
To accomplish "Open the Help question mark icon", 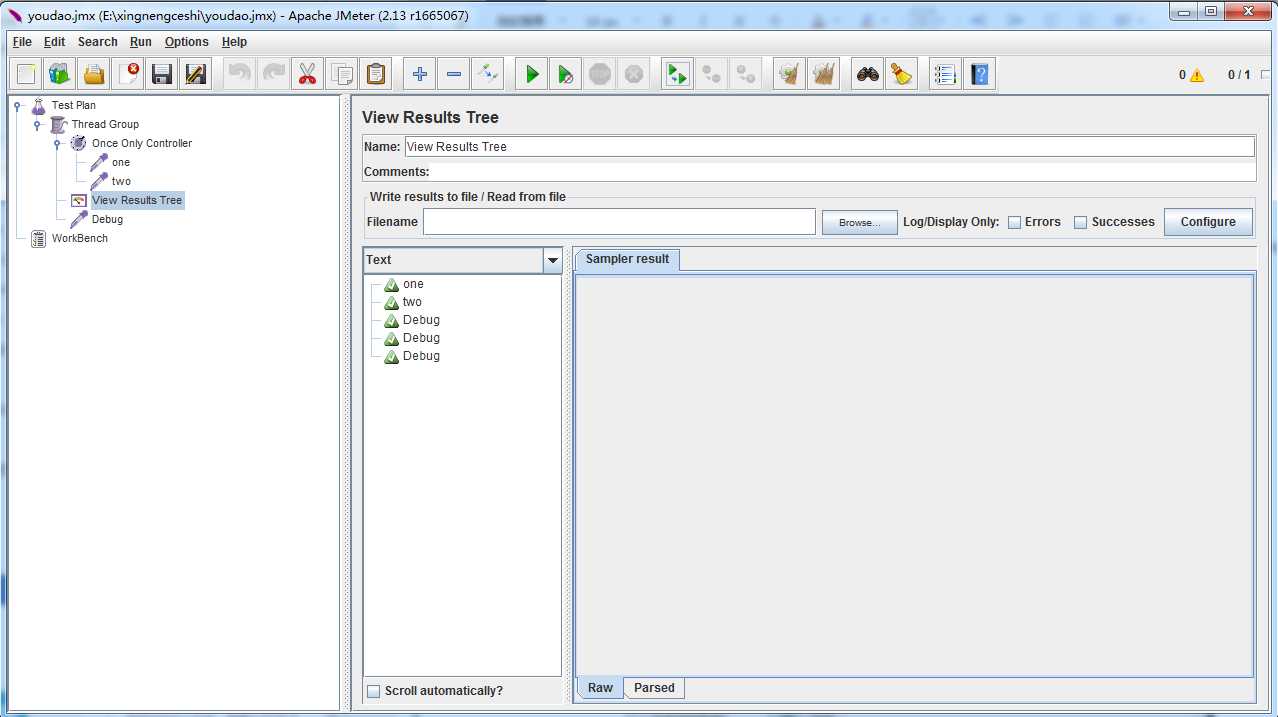I will (x=980, y=74).
